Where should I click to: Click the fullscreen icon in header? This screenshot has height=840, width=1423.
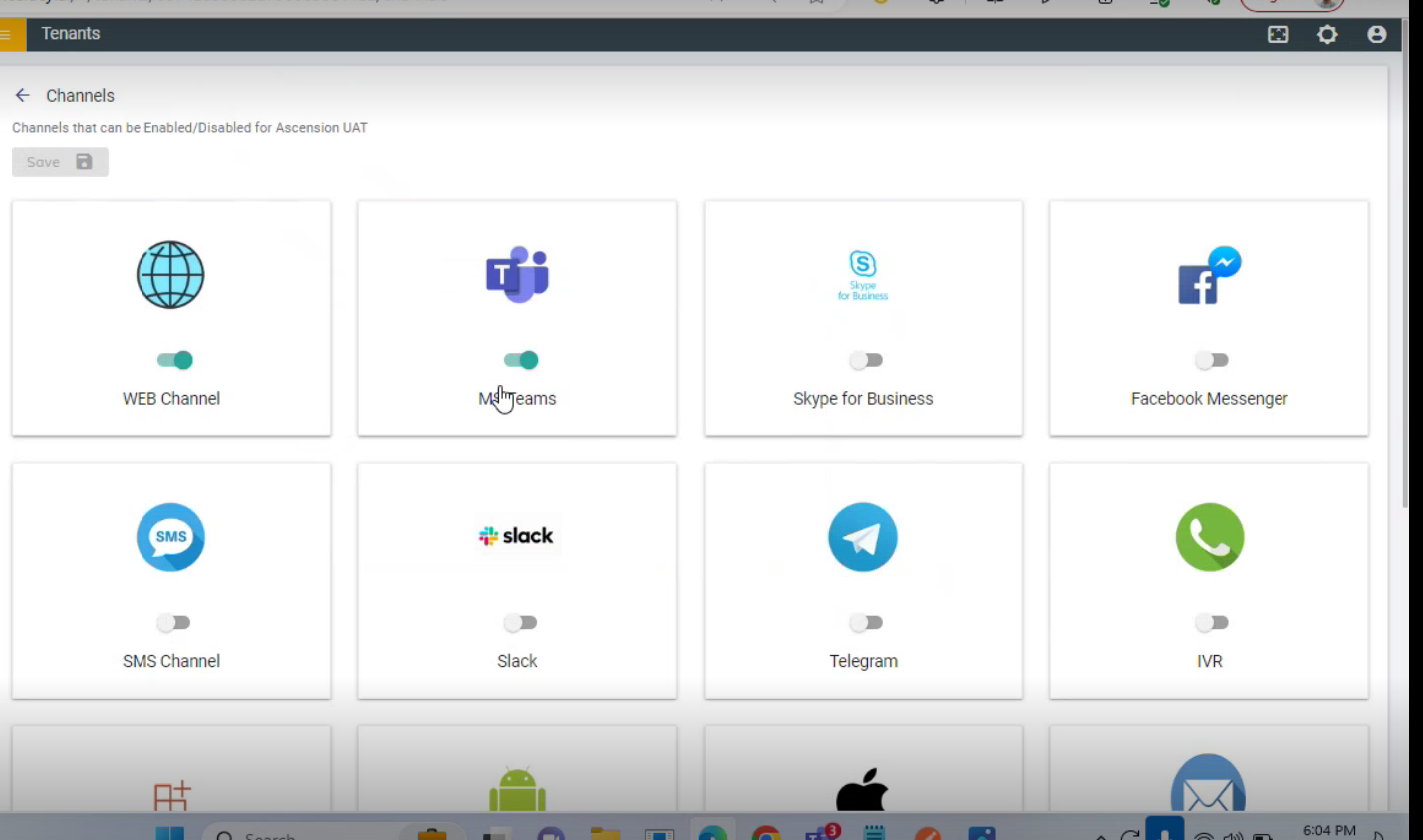[x=1278, y=34]
